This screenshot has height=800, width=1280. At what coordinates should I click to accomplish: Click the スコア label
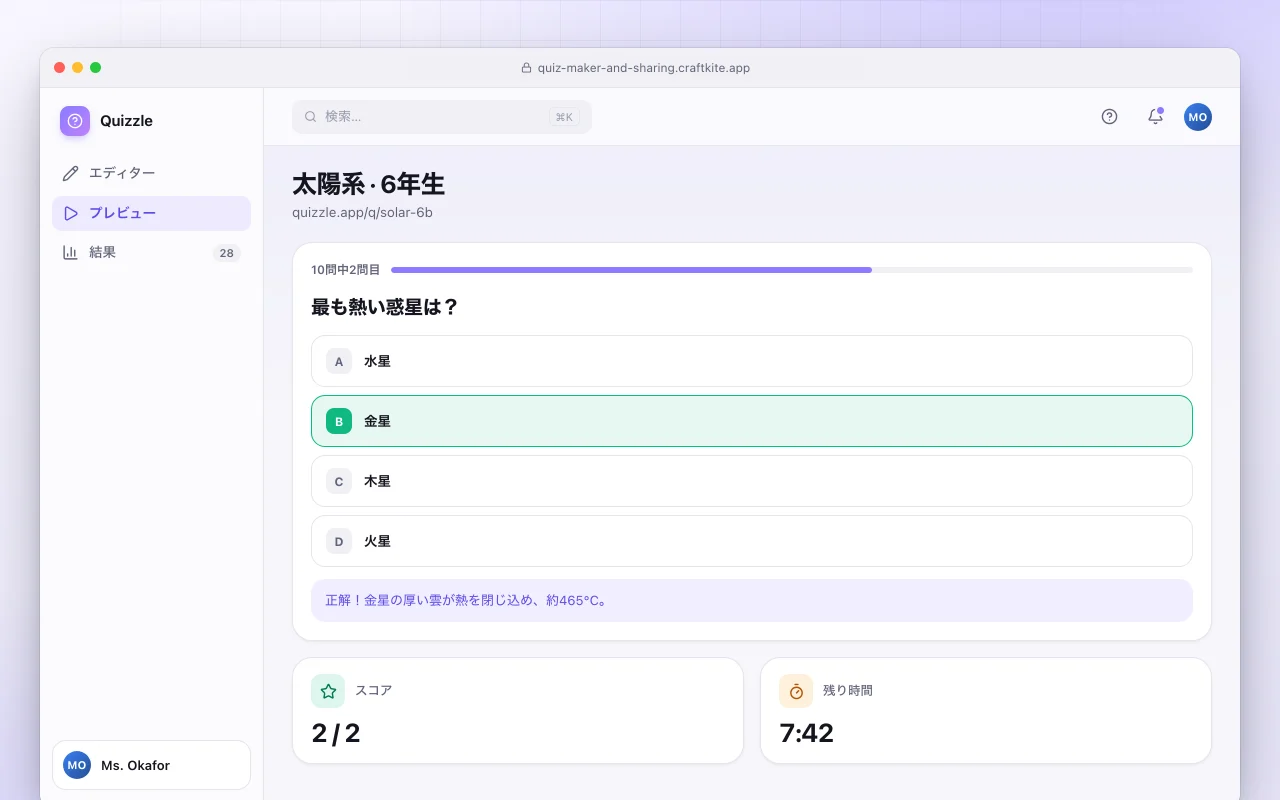[x=373, y=691]
